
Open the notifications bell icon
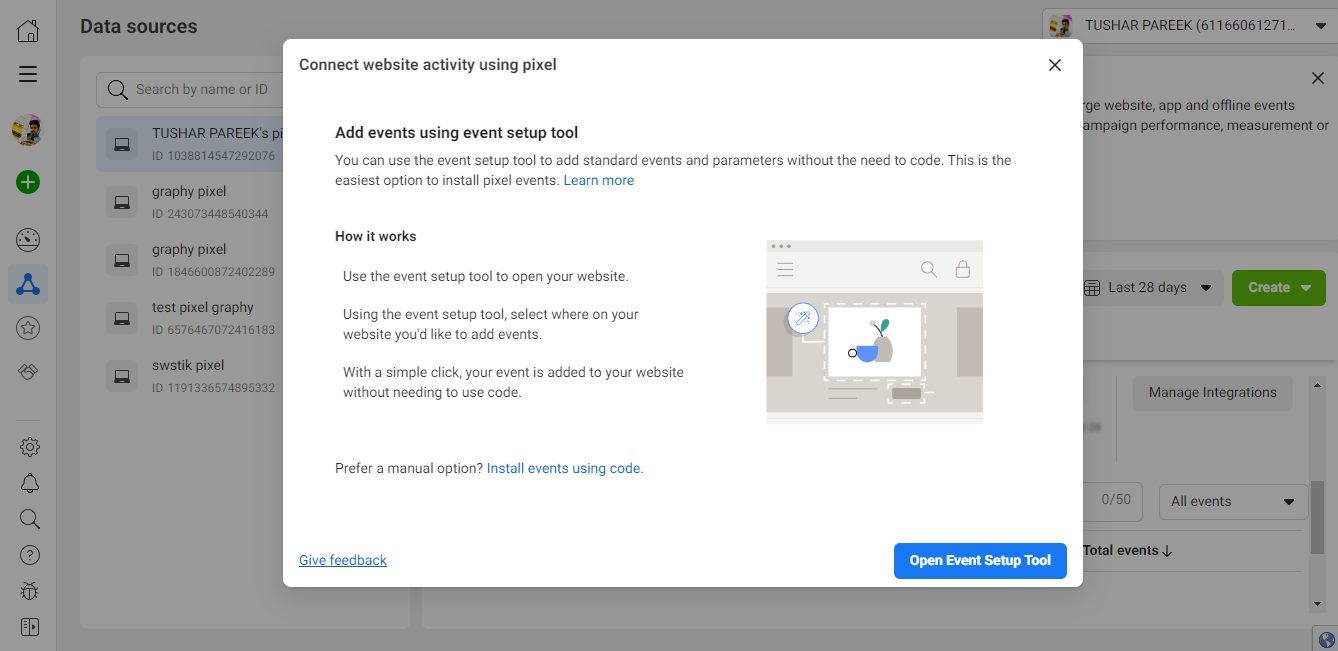coord(30,483)
